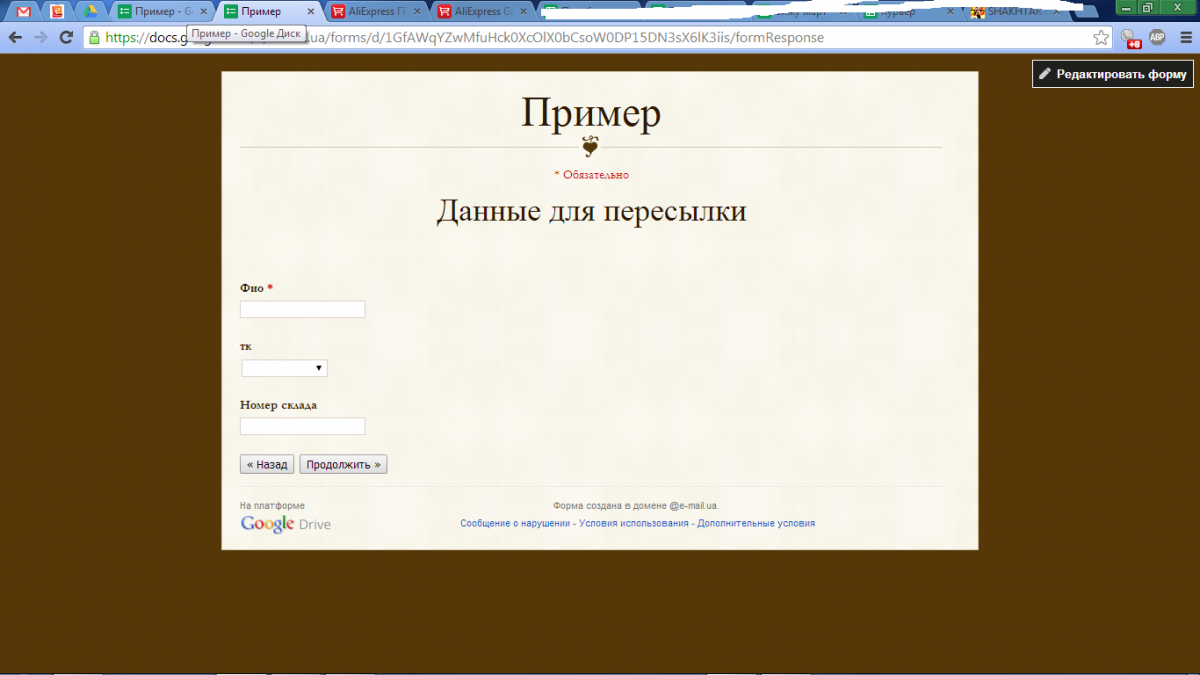
Task: Click 'Редактировать форму' button
Action: coord(1112,74)
